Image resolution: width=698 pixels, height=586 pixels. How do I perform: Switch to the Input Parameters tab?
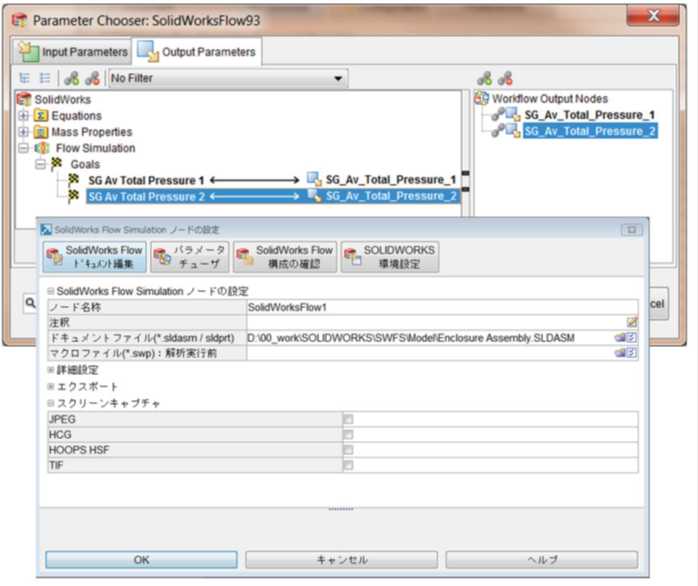(x=74, y=52)
